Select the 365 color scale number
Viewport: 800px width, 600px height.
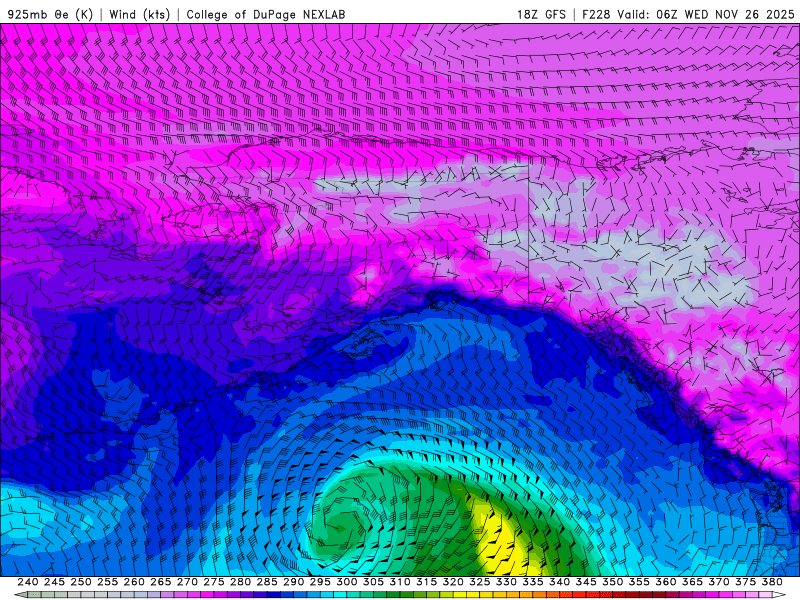[x=692, y=582]
